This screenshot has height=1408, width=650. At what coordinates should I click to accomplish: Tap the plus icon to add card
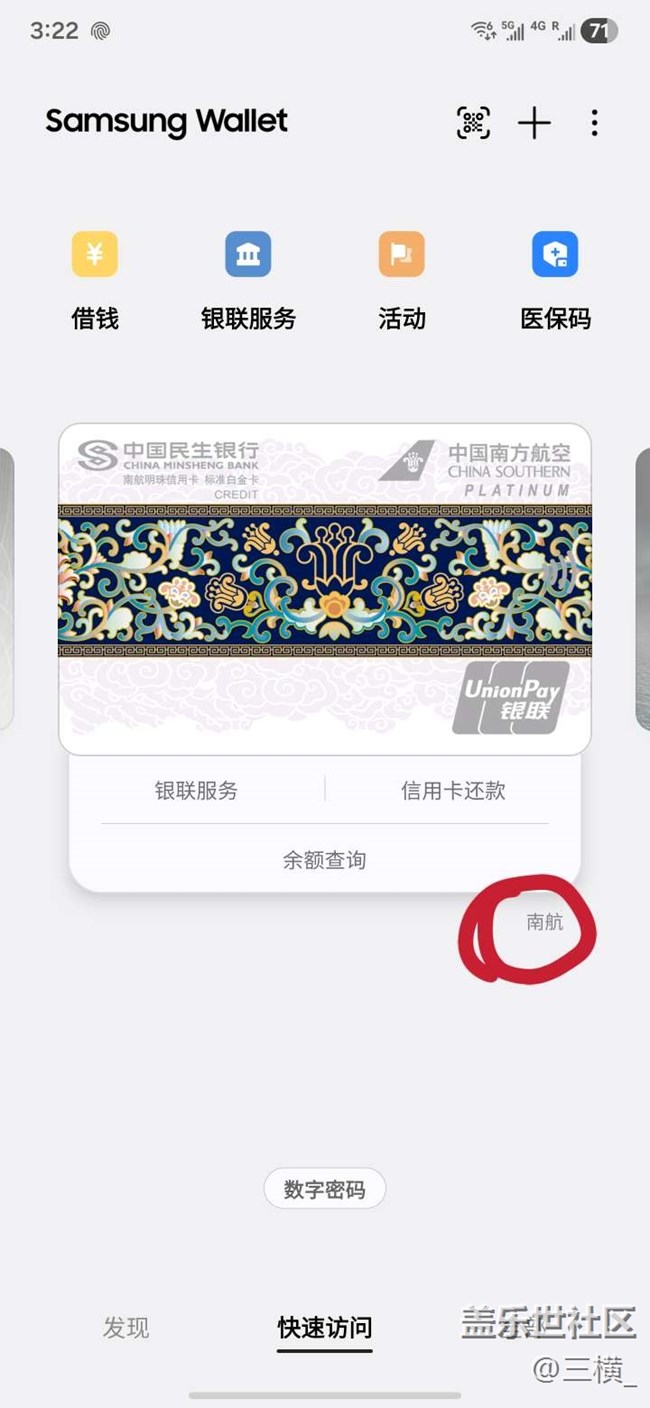tap(534, 123)
